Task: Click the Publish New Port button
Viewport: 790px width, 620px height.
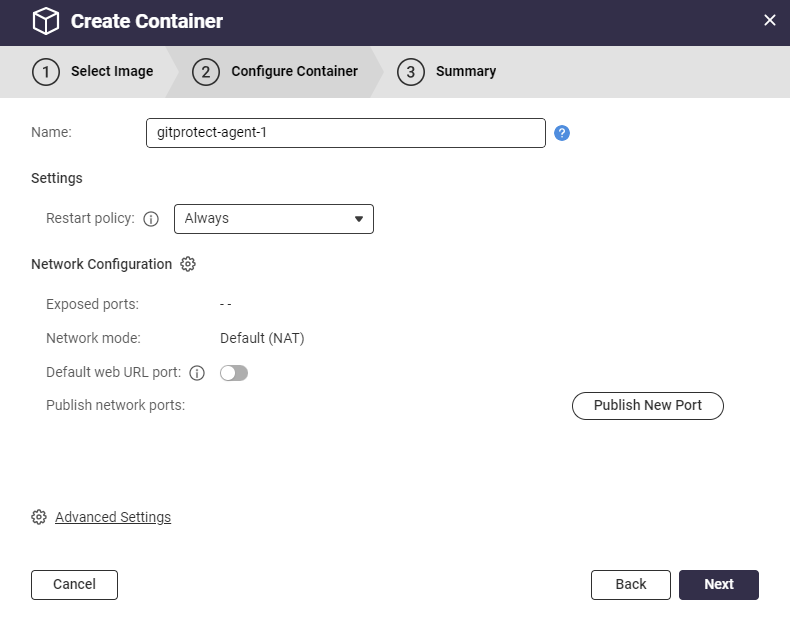Action: click(x=647, y=405)
